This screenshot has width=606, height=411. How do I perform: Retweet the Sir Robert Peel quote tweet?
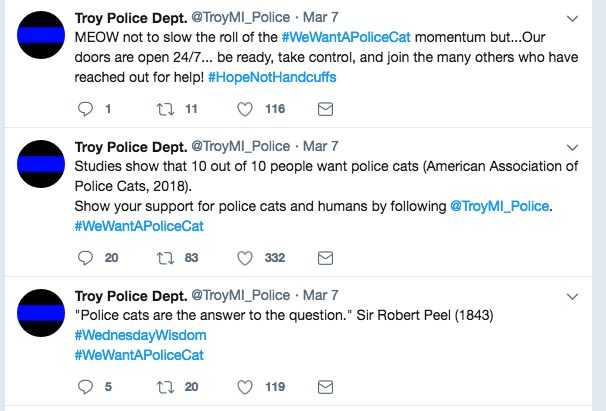[x=165, y=387]
